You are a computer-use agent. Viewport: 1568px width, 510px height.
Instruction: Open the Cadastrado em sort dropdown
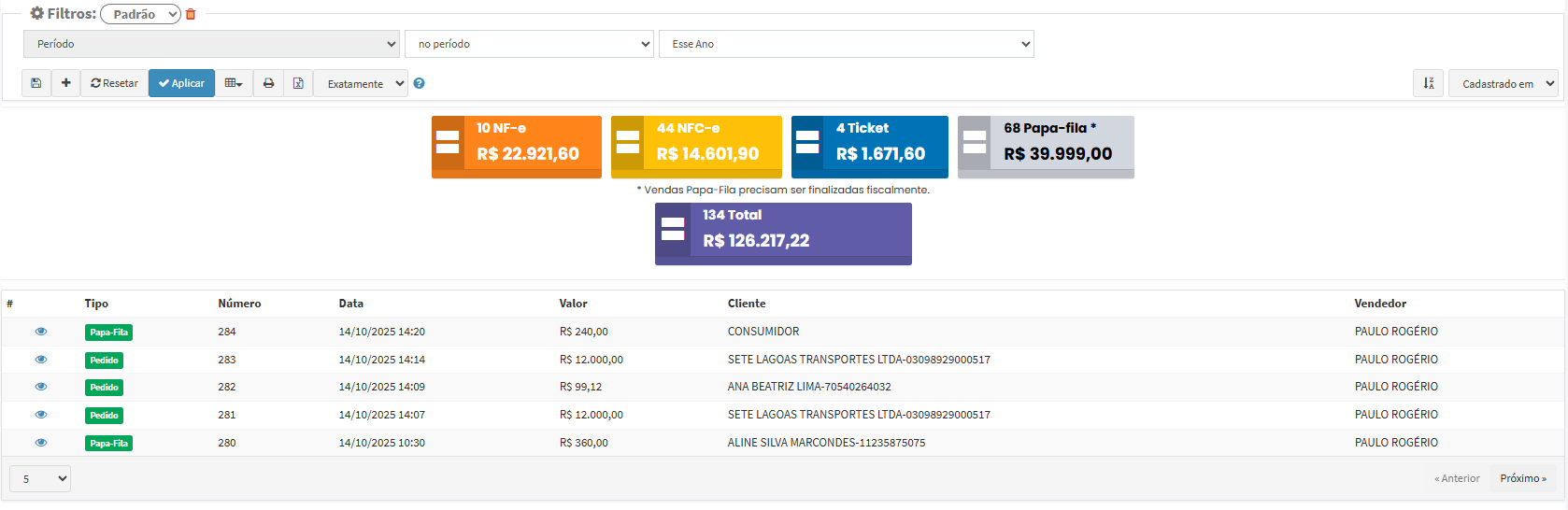(x=1503, y=83)
